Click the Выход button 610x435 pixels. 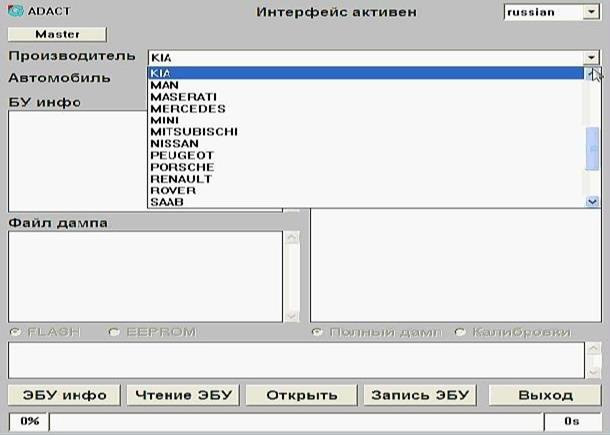pos(545,395)
